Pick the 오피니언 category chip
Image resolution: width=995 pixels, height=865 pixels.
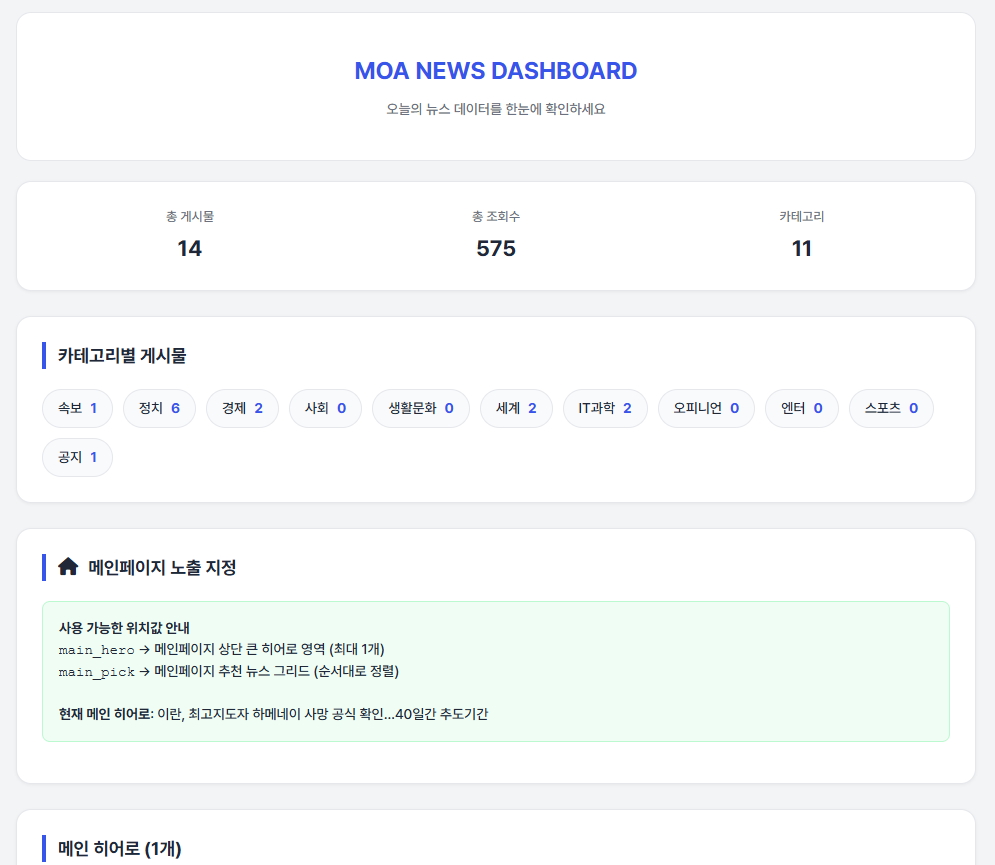point(706,408)
